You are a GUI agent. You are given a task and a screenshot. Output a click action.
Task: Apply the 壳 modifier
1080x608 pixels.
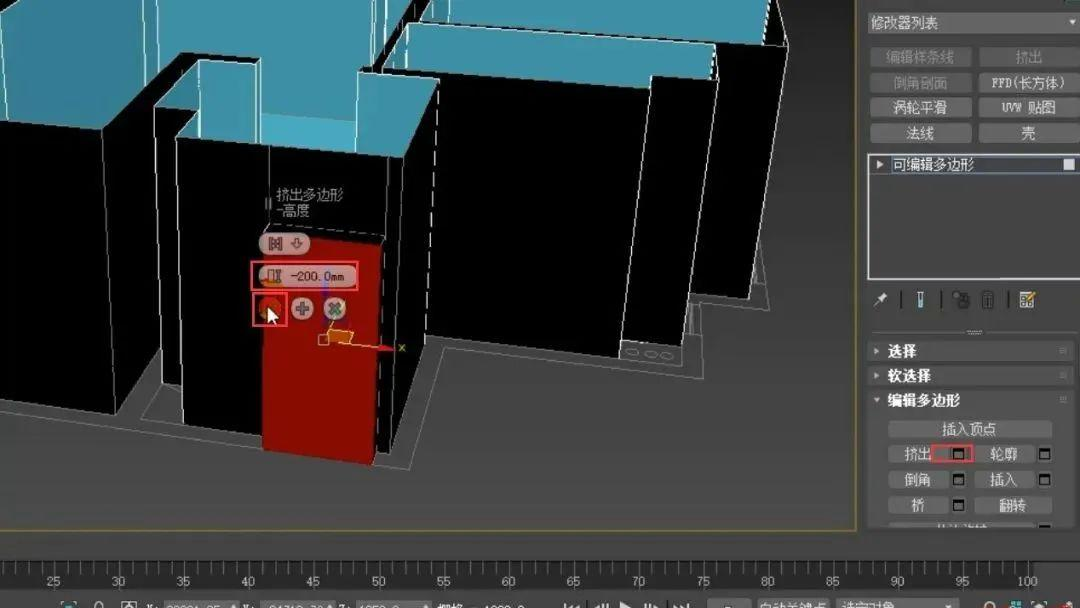coord(1029,133)
